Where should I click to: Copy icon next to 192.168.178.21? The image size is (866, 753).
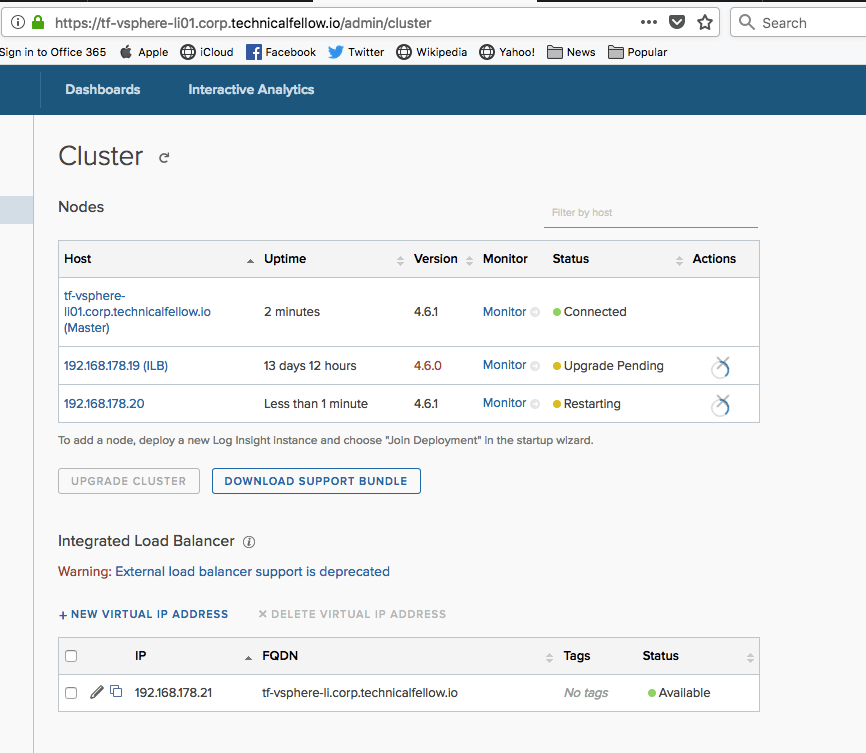click(x=116, y=691)
